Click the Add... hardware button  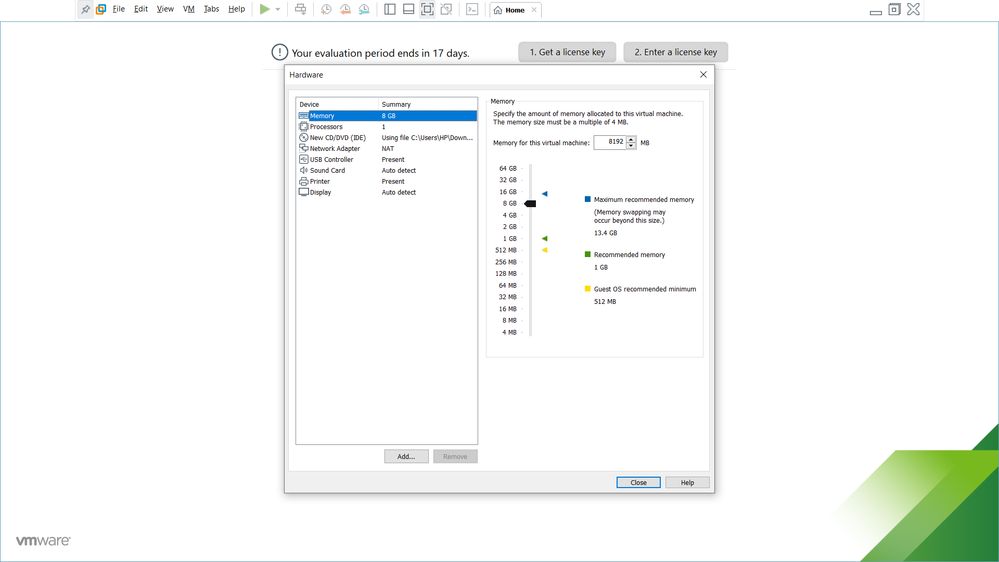click(406, 456)
